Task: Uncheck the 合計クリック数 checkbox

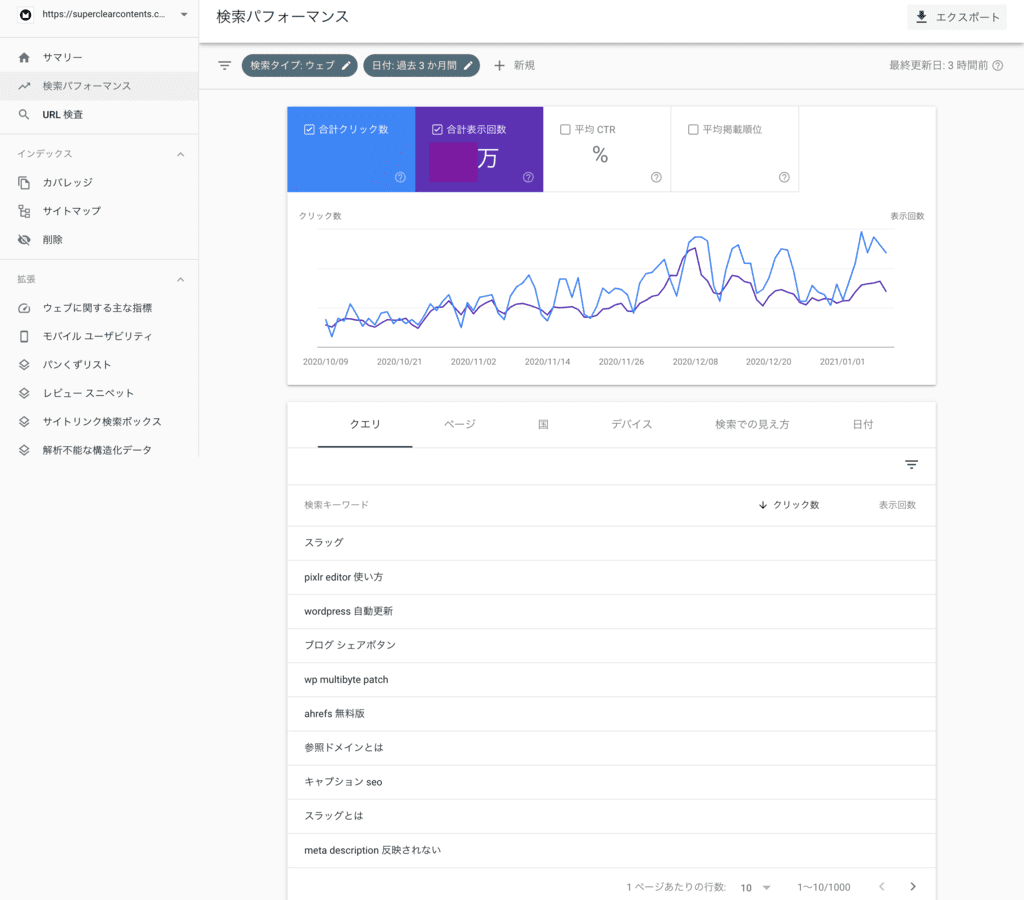Action: pos(309,130)
